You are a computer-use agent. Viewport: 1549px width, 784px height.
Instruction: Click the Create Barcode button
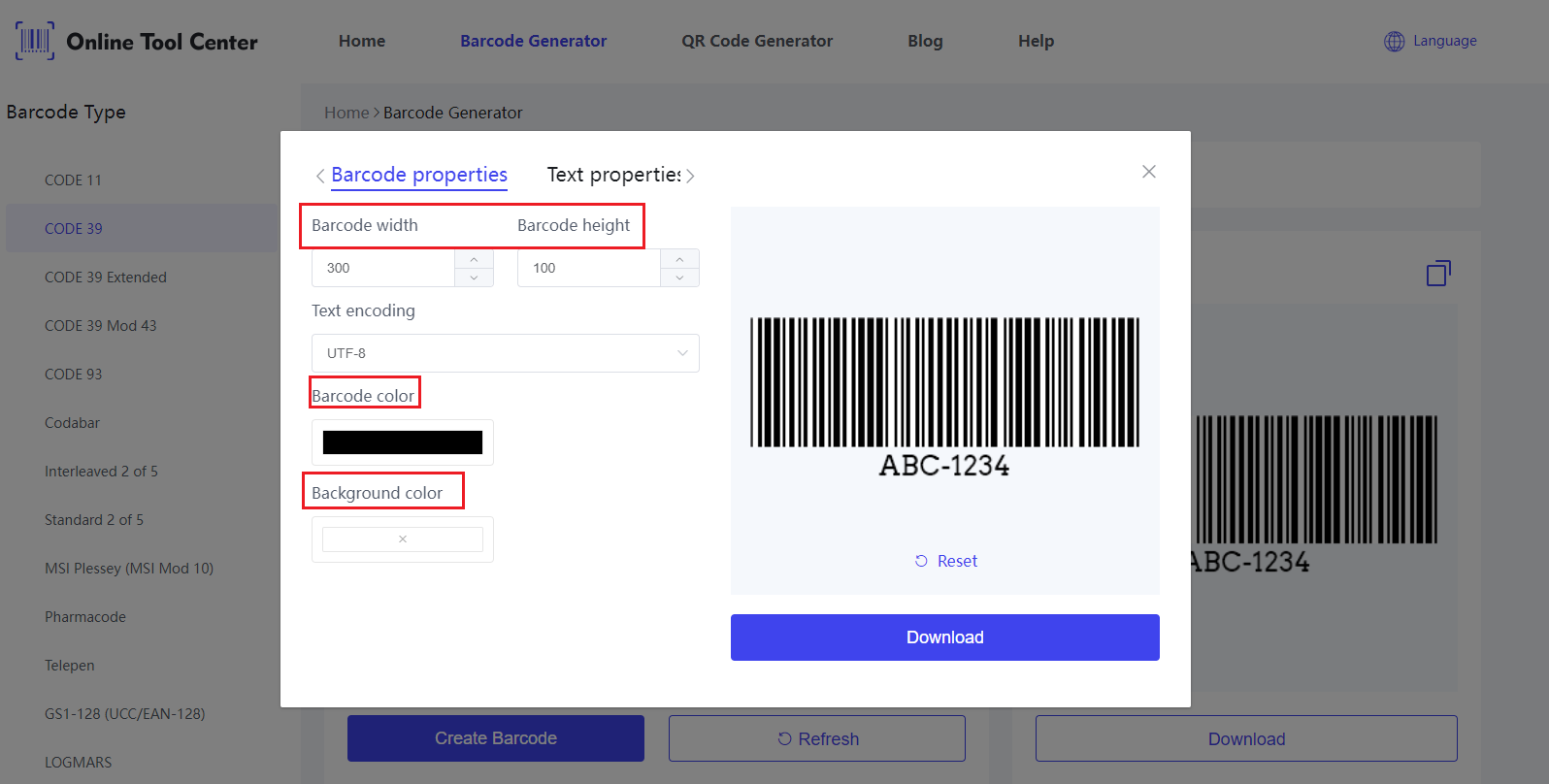coord(496,738)
